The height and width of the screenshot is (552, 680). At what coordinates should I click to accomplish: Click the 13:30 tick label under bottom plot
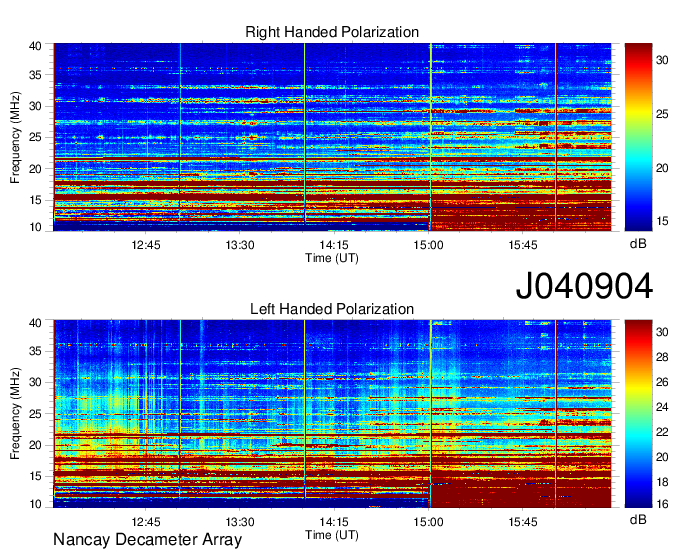pos(240,522)
